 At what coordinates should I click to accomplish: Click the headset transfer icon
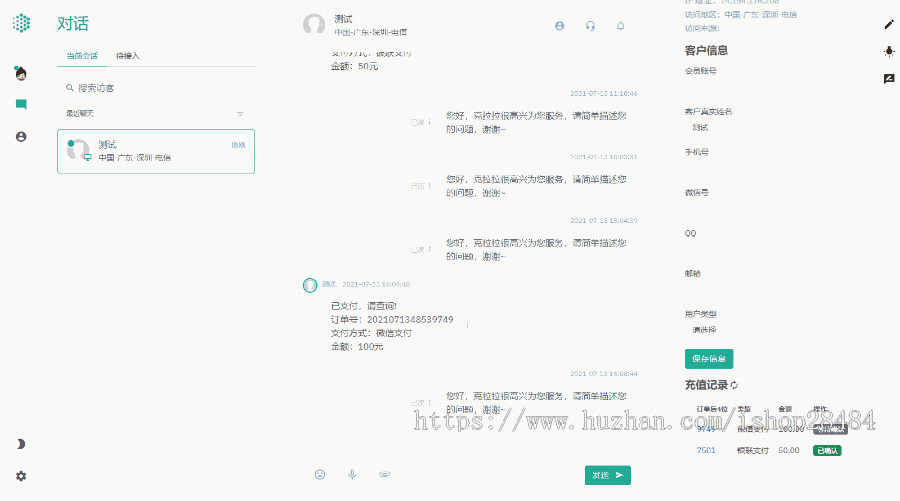tap(591, 26)
